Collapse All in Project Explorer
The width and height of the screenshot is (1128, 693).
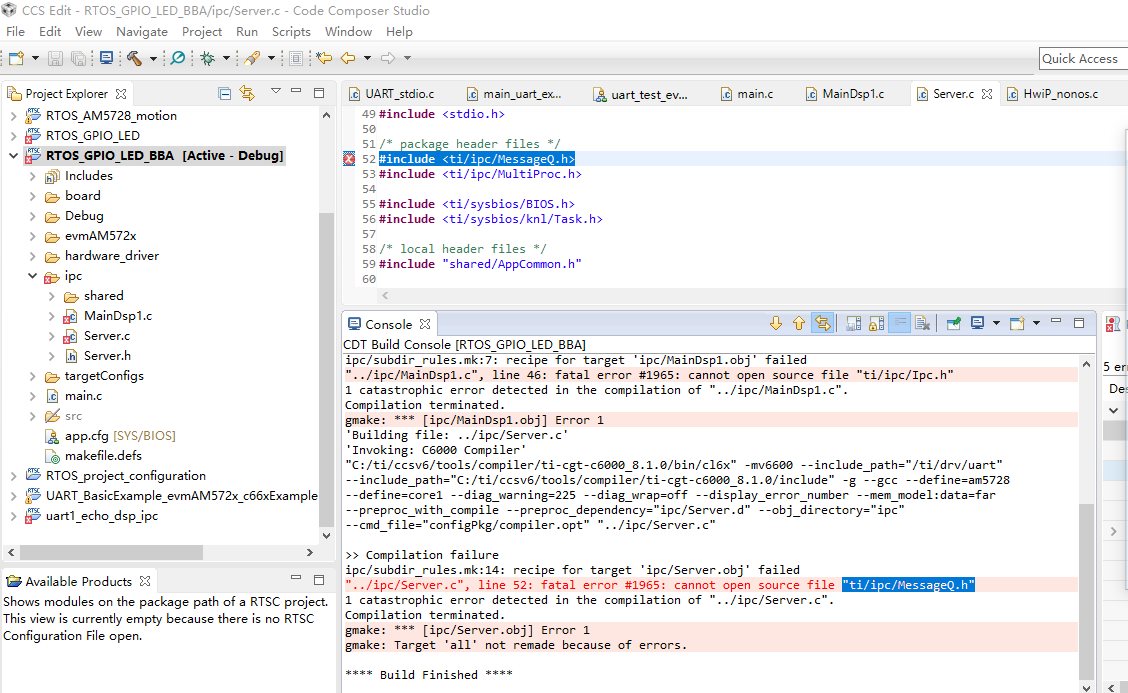226,94
